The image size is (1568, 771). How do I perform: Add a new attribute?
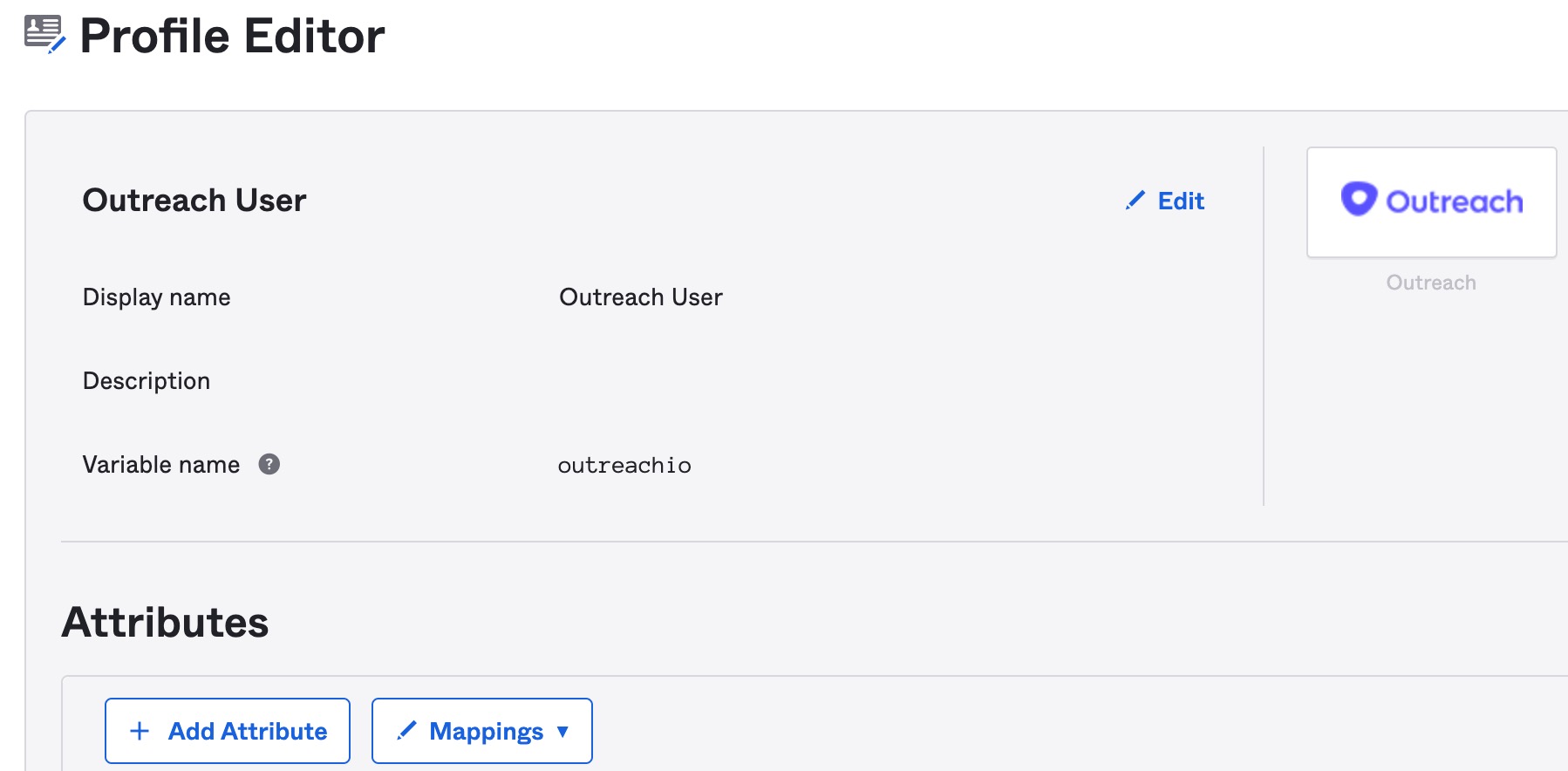point(228,731)
